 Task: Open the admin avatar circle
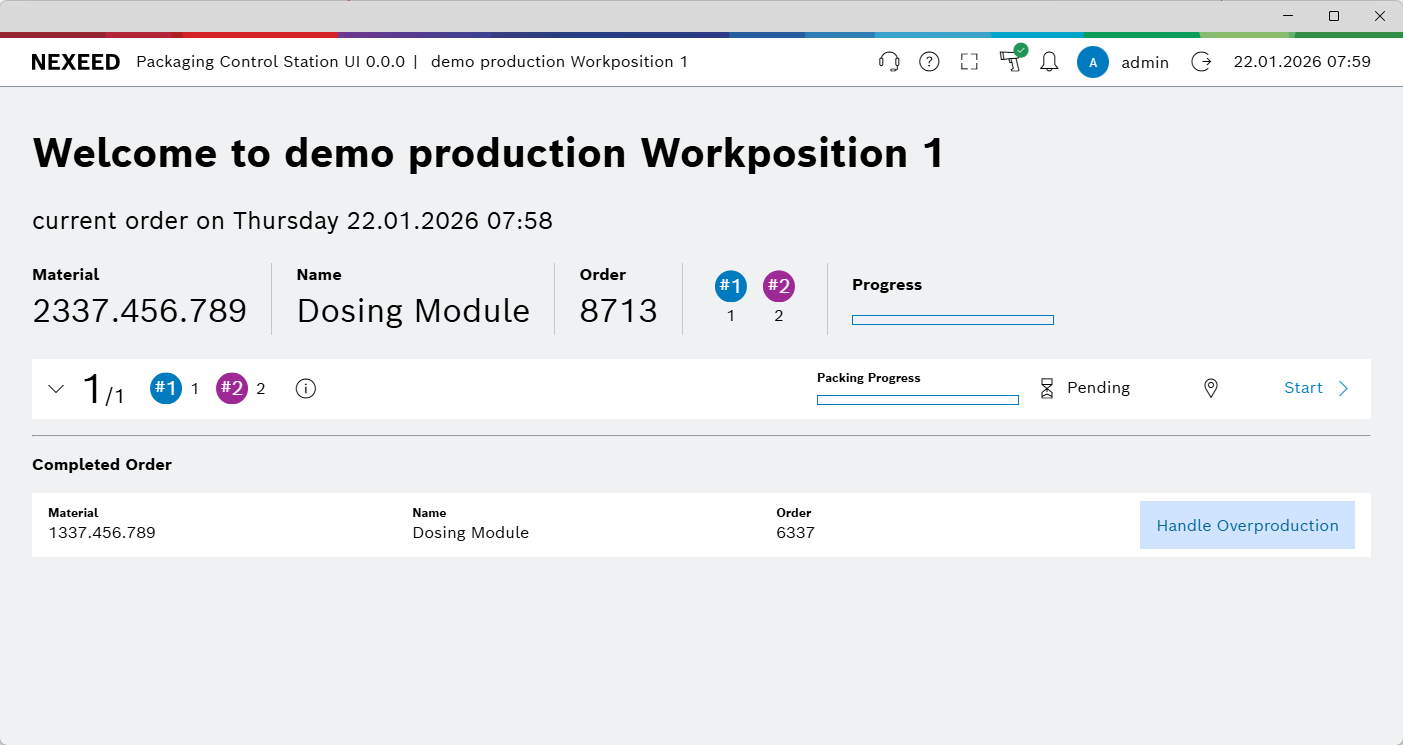(x=1093, y=61)
